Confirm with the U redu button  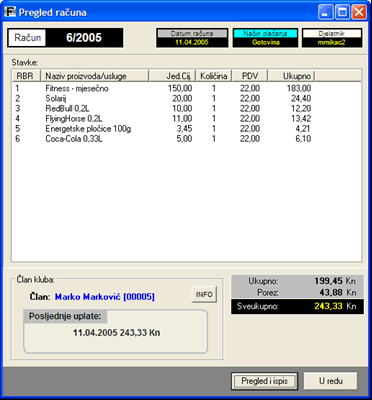tap(331, 381)
